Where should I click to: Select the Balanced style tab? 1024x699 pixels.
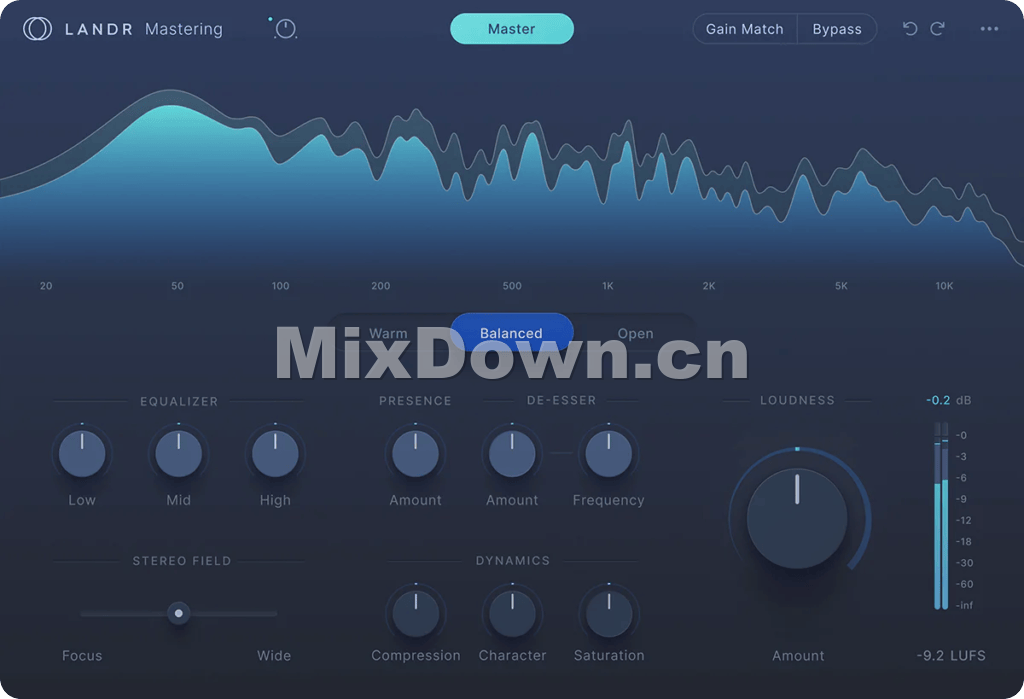[511, 333]
